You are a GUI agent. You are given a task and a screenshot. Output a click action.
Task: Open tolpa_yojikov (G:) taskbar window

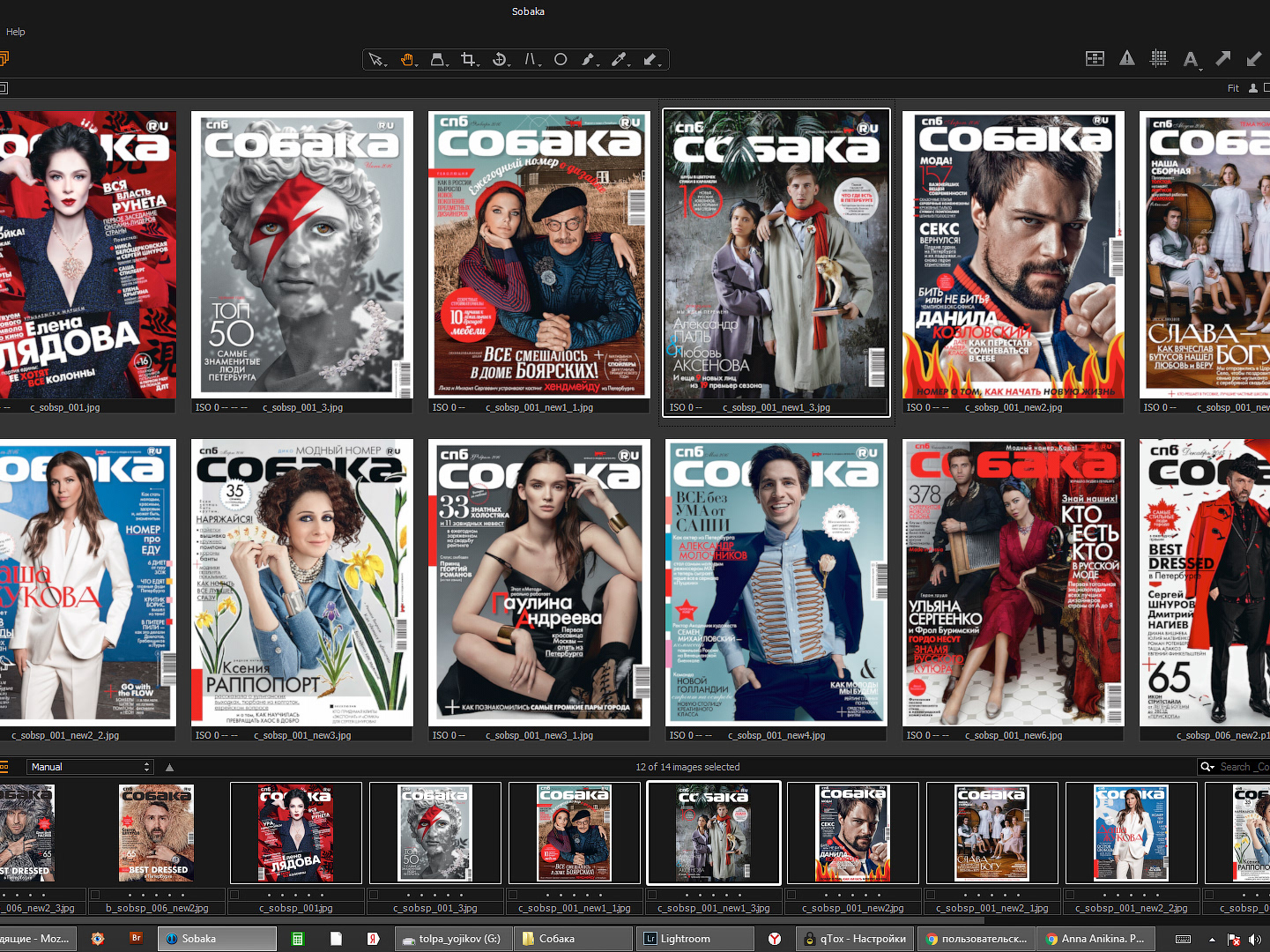pyautogui.click(x=453, y=939)
